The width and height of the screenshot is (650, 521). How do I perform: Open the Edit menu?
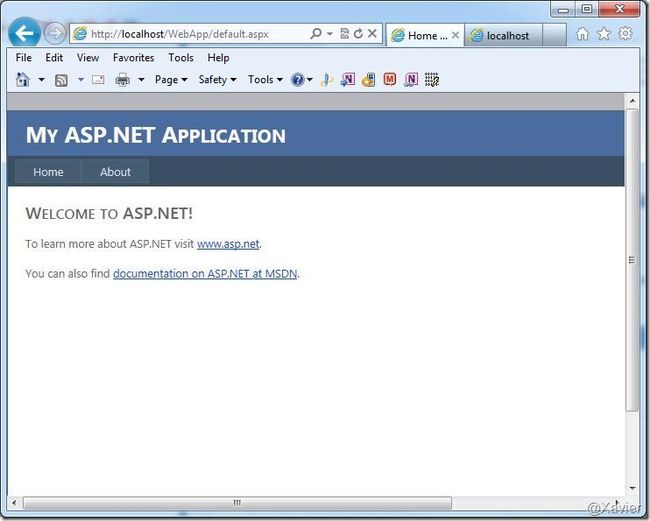click(54, 58)
